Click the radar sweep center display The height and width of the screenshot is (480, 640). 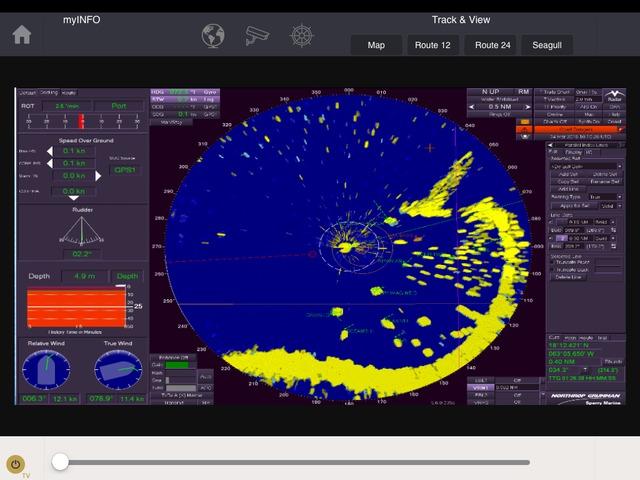pos(352,243)
